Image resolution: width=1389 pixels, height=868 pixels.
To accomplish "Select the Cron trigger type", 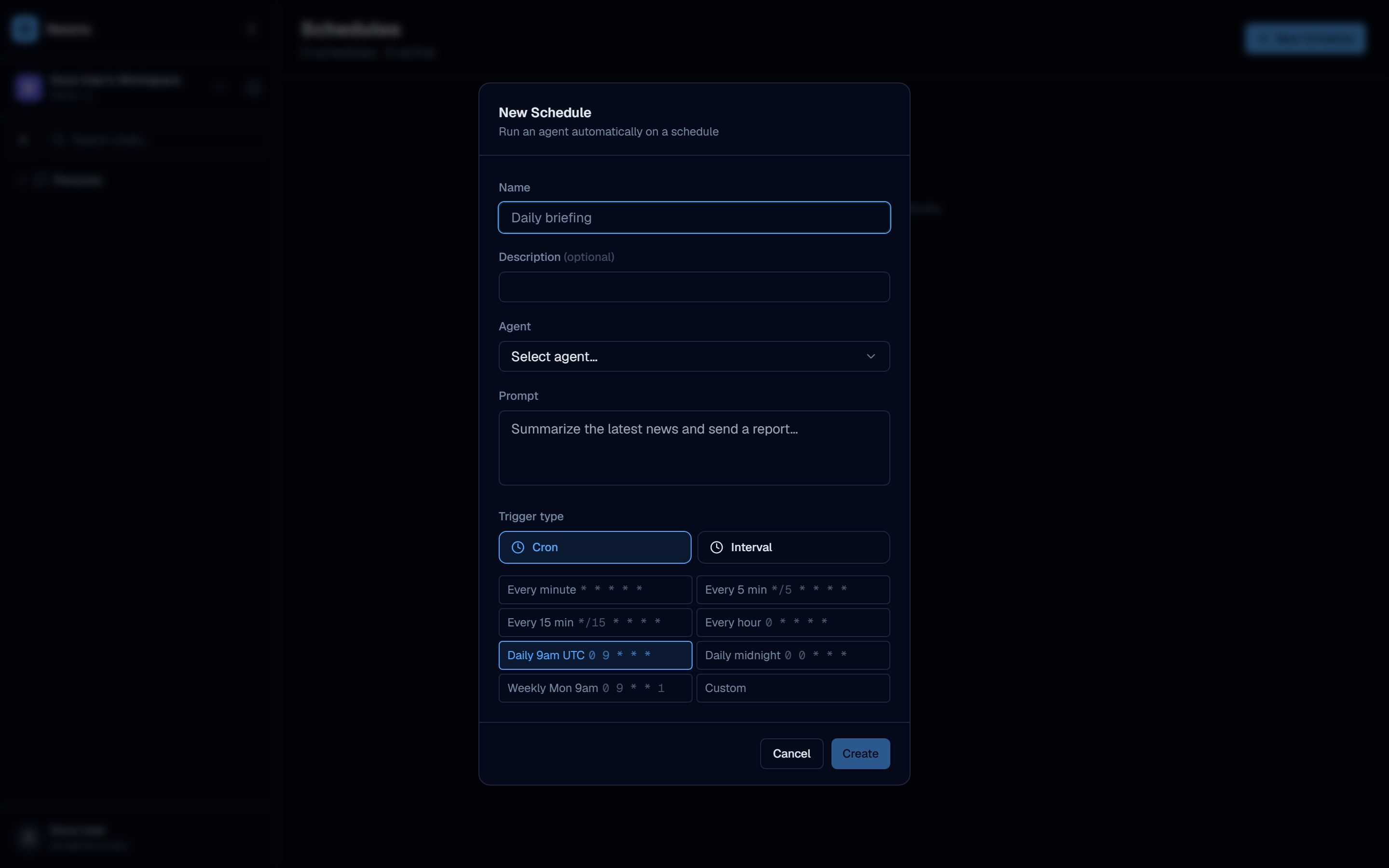I will click(595, 547).
